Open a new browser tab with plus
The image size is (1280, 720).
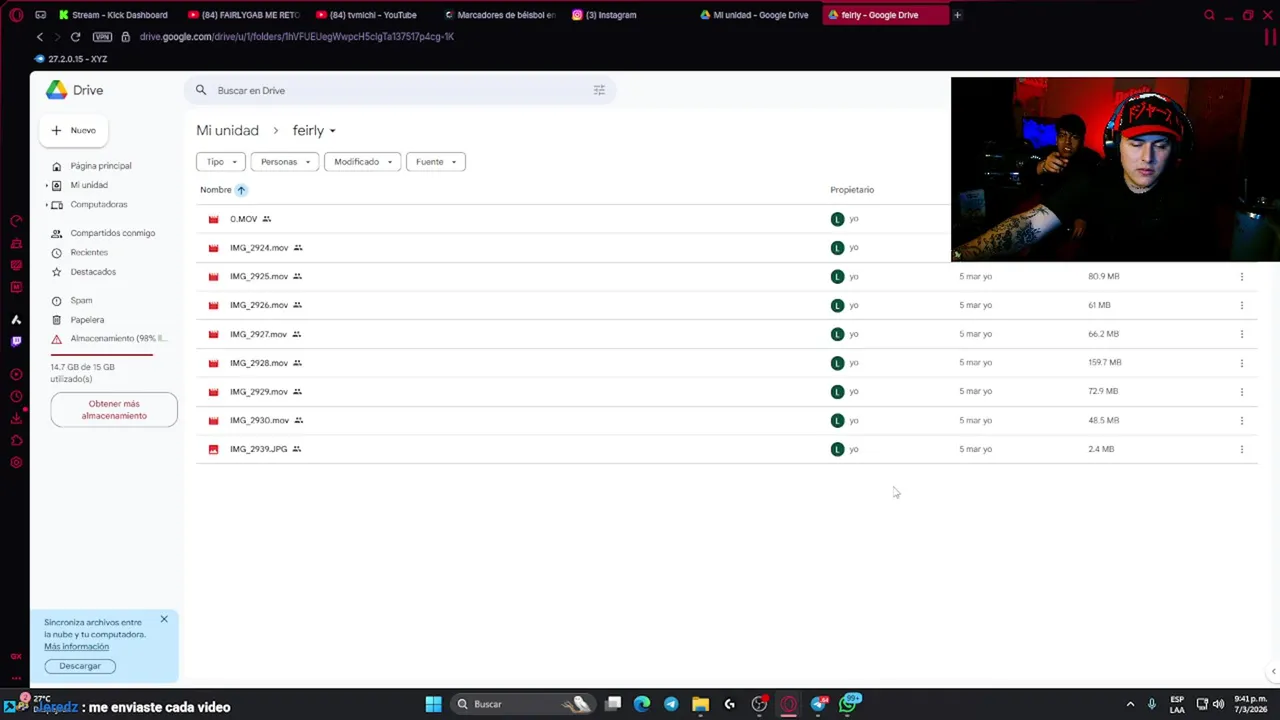[x=957, y=15]
